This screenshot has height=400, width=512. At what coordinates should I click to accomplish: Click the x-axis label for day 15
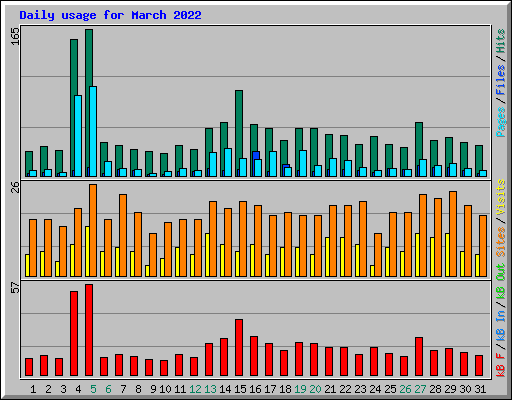240,389
